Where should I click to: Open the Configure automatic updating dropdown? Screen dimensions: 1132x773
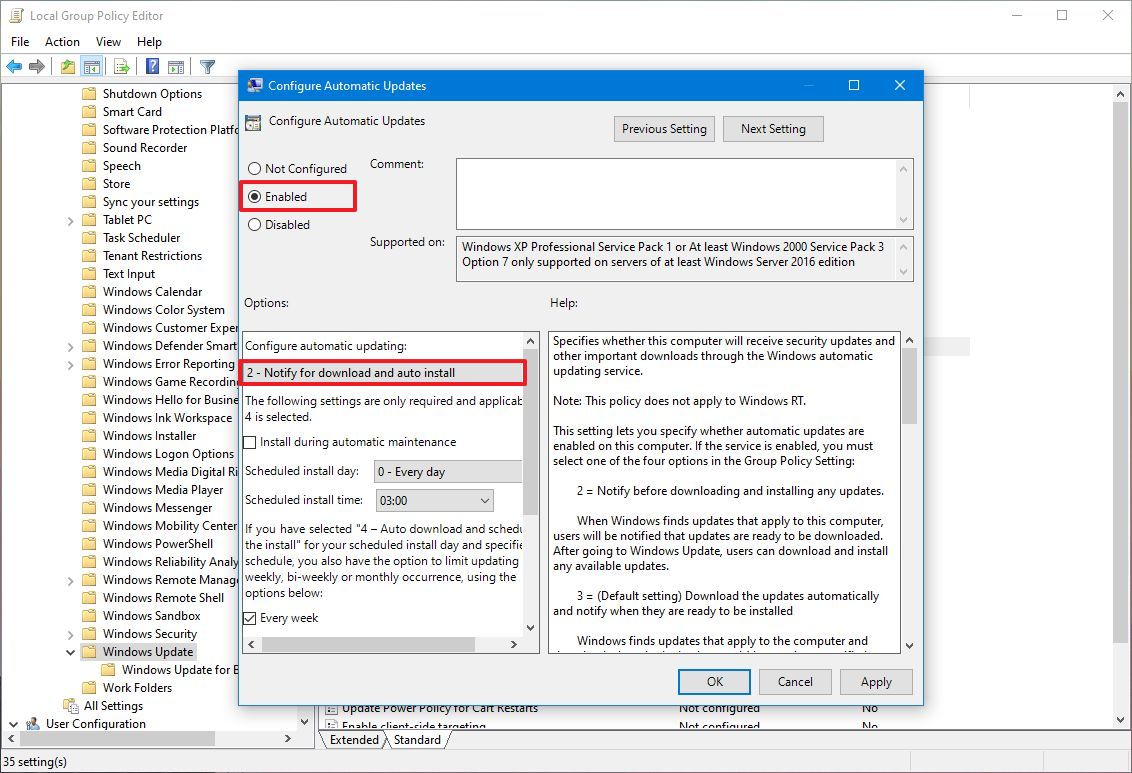pos(383,372)
